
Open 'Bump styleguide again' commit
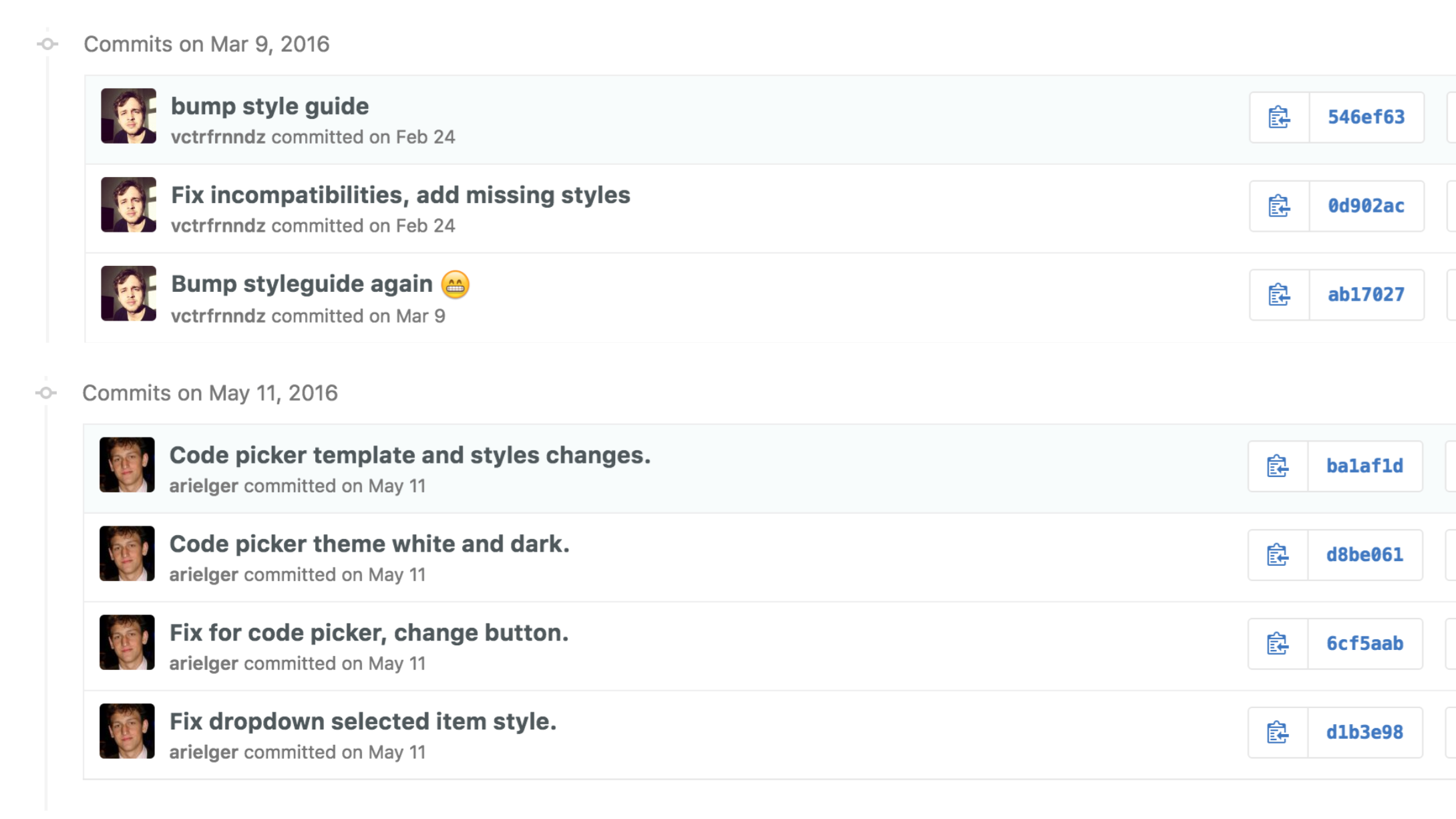point(302,284)
